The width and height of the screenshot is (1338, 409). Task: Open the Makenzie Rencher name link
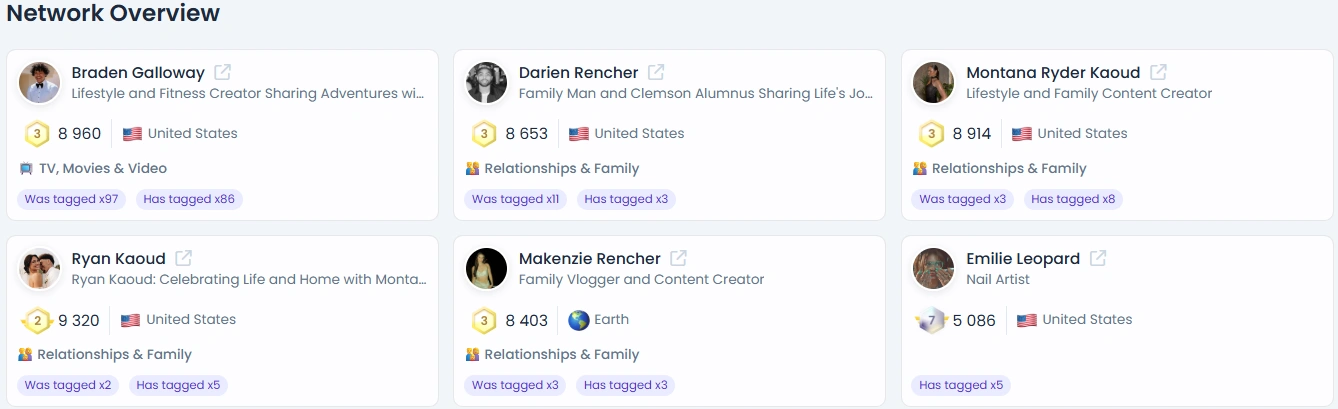590,258
